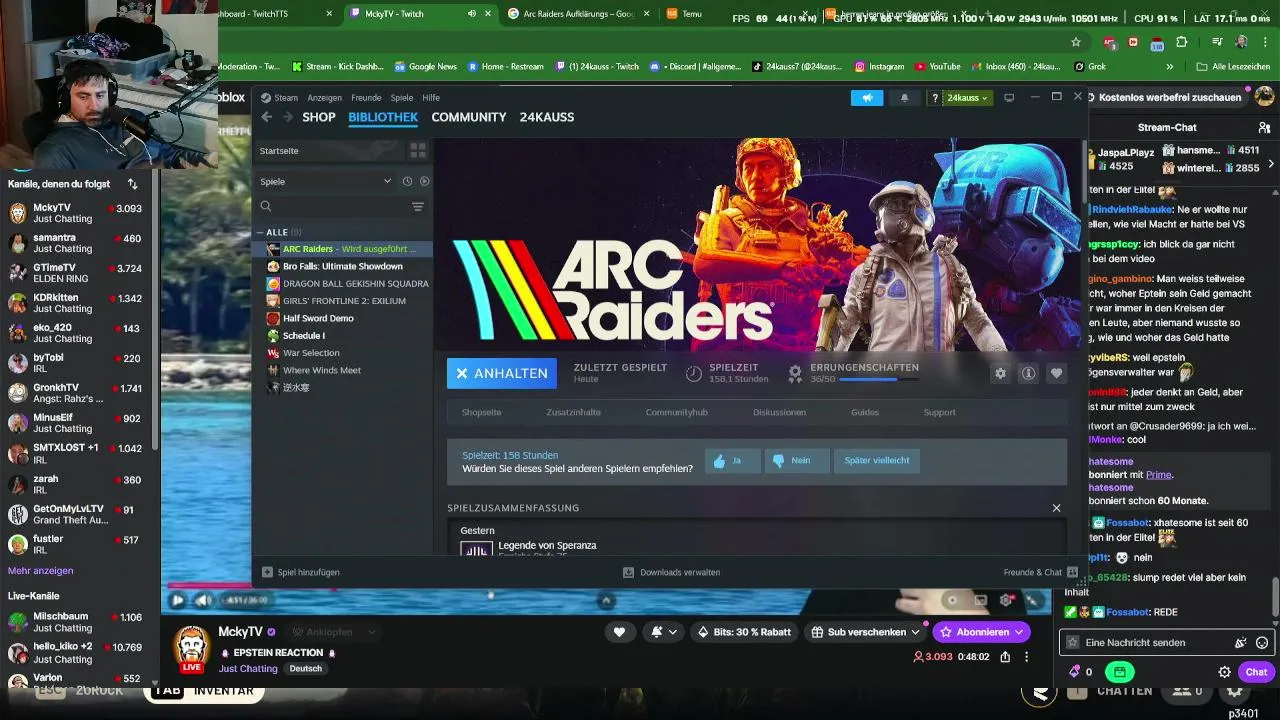Open COMMUNITY tab in Steam
The height and width of the screenshot is (720, 1280).
tap(469, 117)
